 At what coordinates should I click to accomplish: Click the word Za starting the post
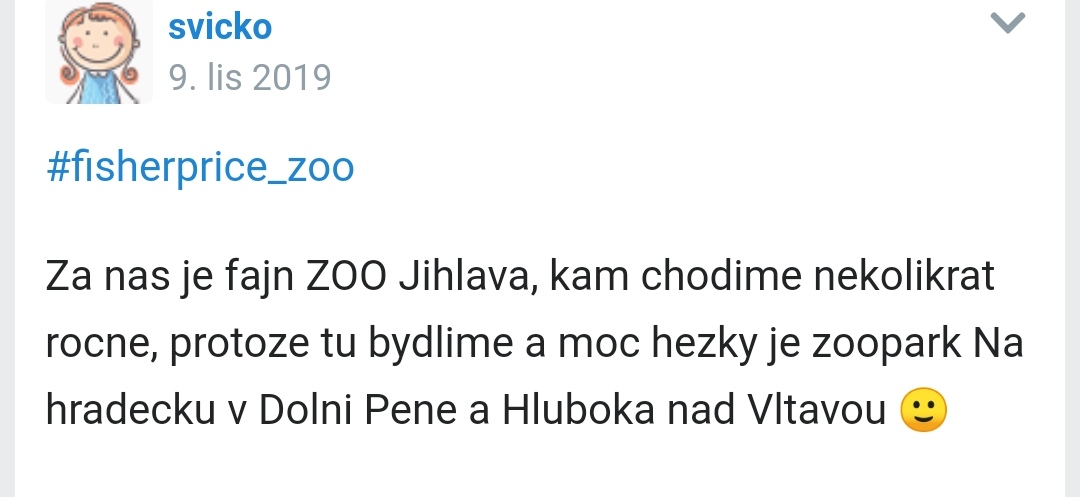coord(68,277)
